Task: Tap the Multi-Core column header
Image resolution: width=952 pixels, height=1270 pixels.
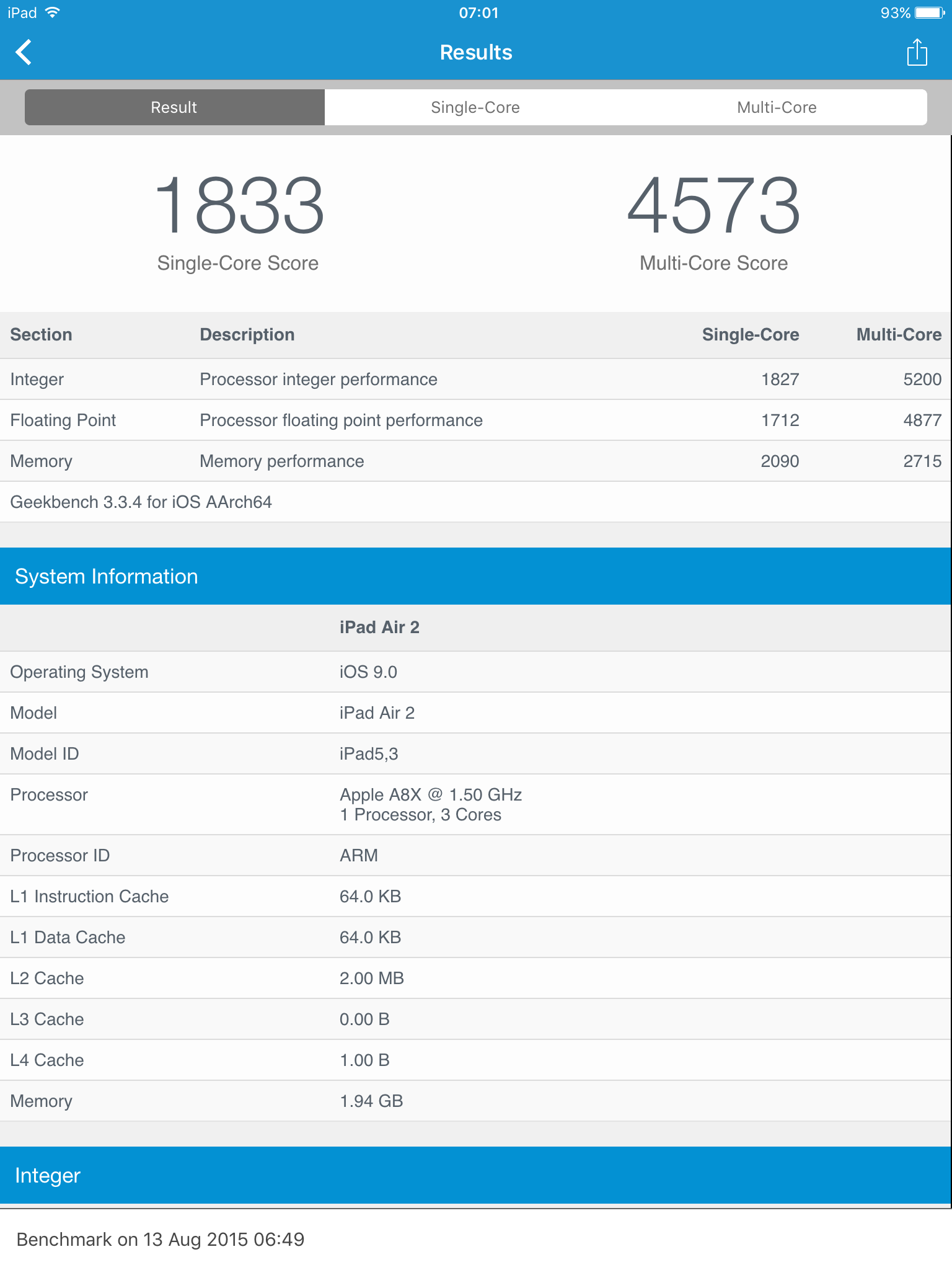Action: (899, 335)
